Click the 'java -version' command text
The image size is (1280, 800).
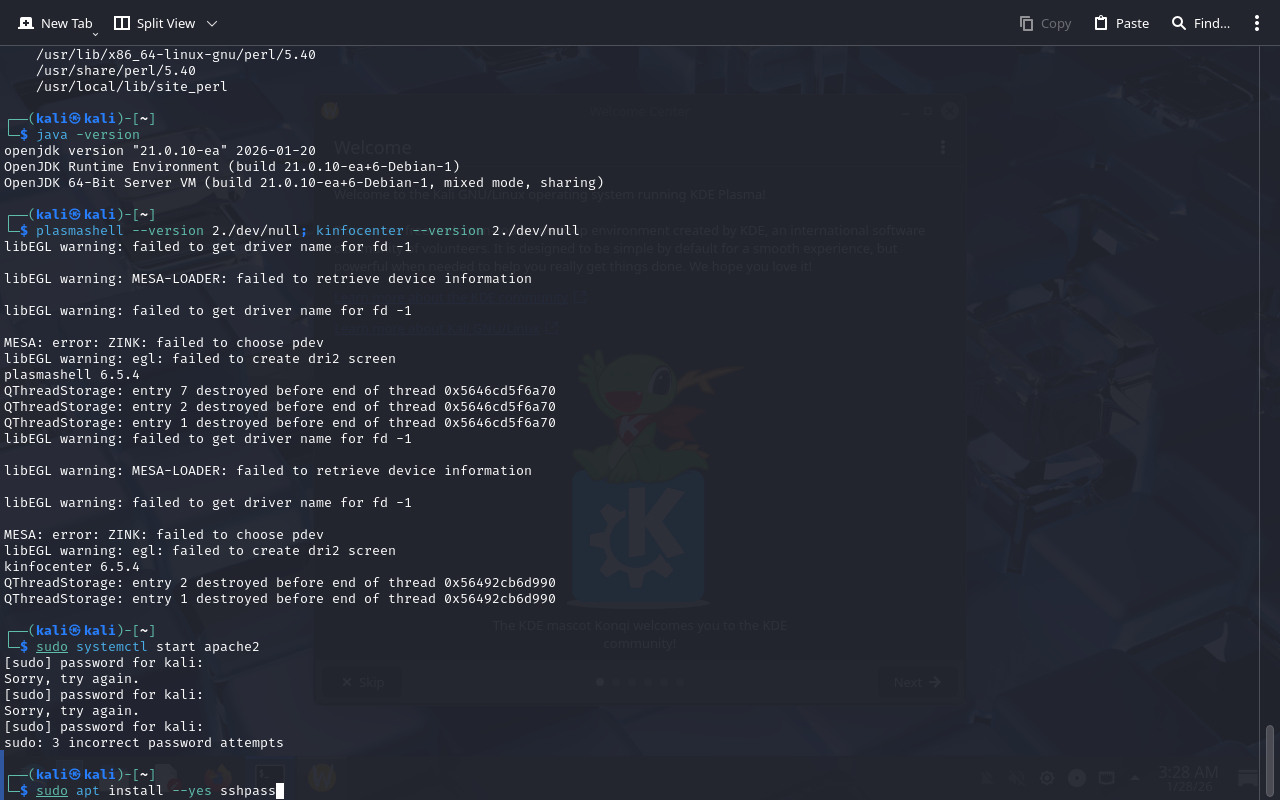tap(88, 135)
